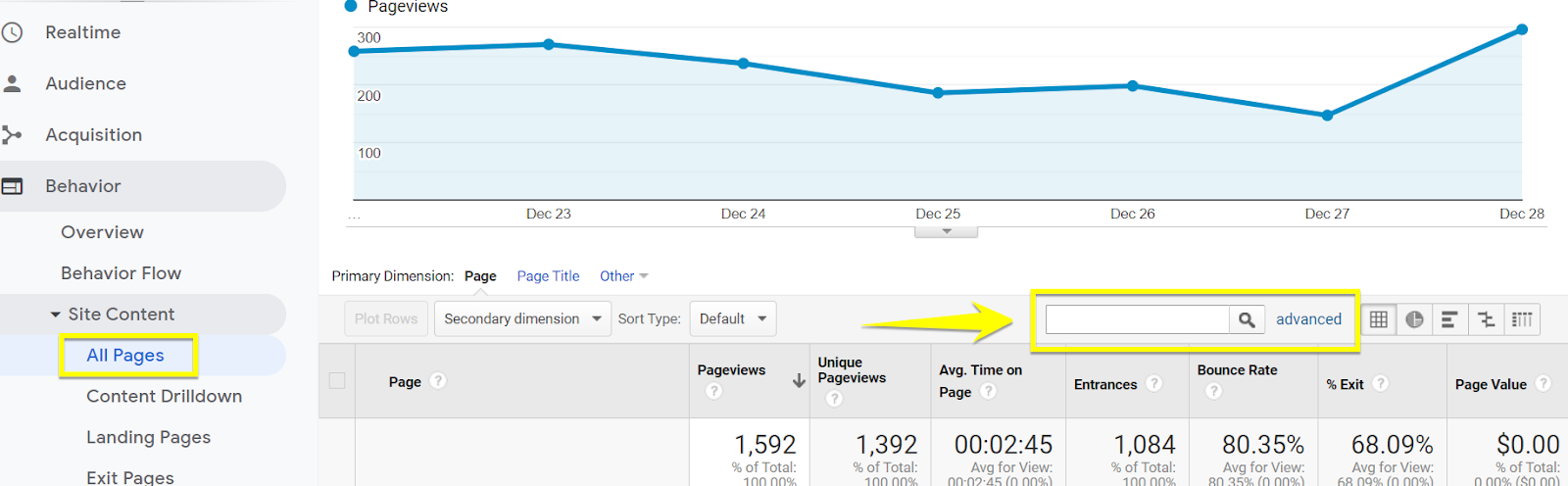Select the Pivot table view icon
Viewport: 1568px width, 486px height.
(1522, 319)
